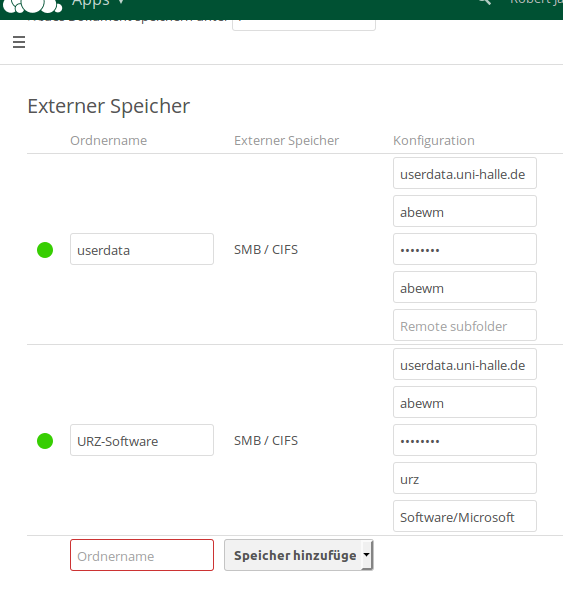Edit username field of URZ-Software storage

point(465,402)
